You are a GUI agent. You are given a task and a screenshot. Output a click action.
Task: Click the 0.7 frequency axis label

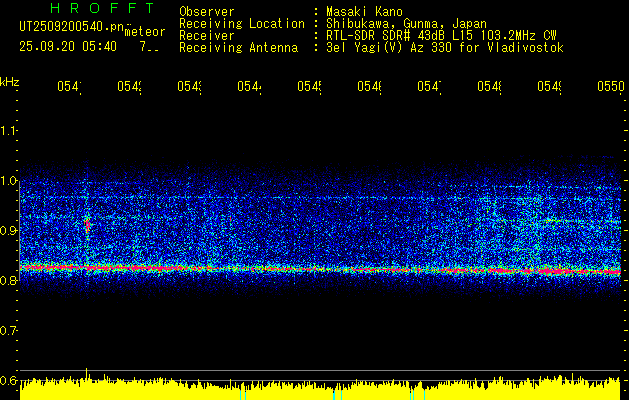tap(8, 330)
